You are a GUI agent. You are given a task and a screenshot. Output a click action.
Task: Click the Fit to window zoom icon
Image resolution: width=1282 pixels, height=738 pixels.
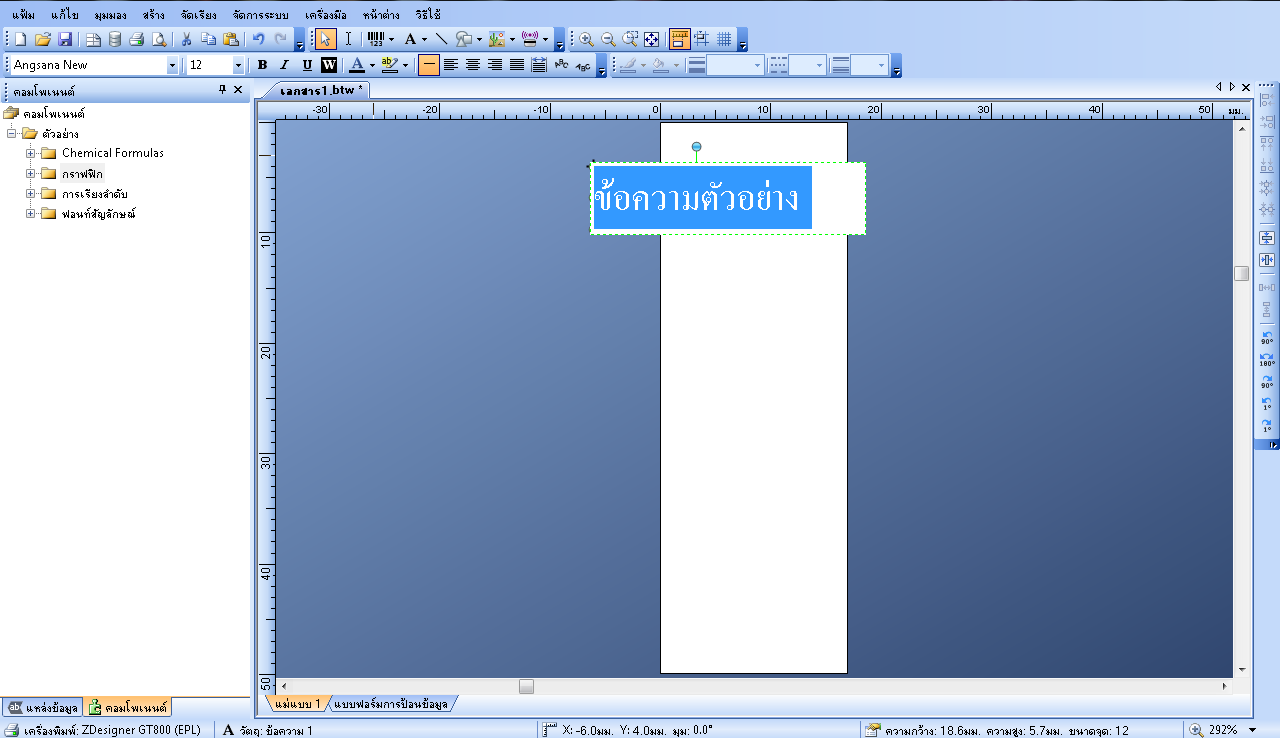click(652, 39)
